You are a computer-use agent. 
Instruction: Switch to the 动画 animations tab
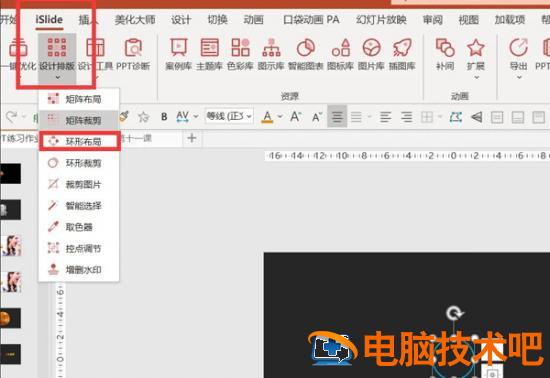(254, 20)
